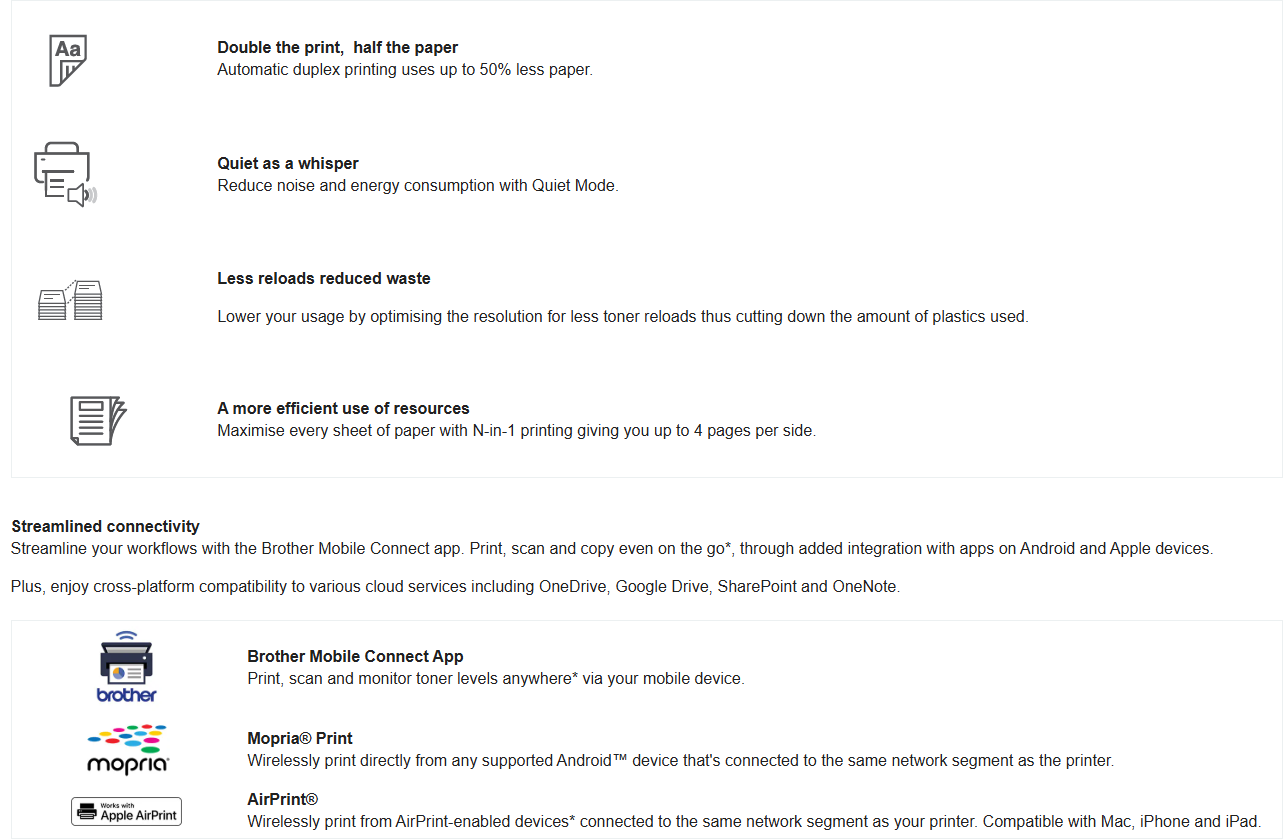Click the toner reloads plastics description line
This screenshot has width=1283, height=840.
pyautogui.click(x=622, y=316)
